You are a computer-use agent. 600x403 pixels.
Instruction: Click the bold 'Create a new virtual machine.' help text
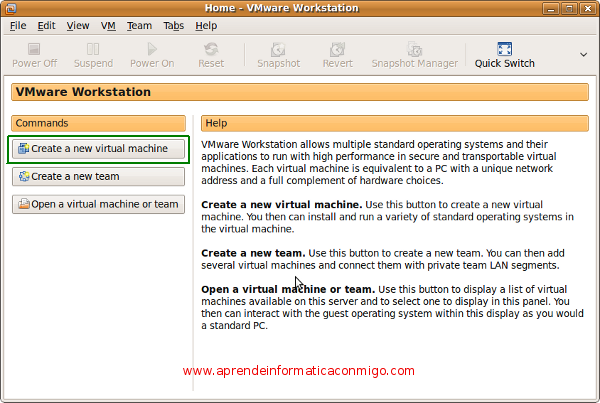tap(282, 205)
